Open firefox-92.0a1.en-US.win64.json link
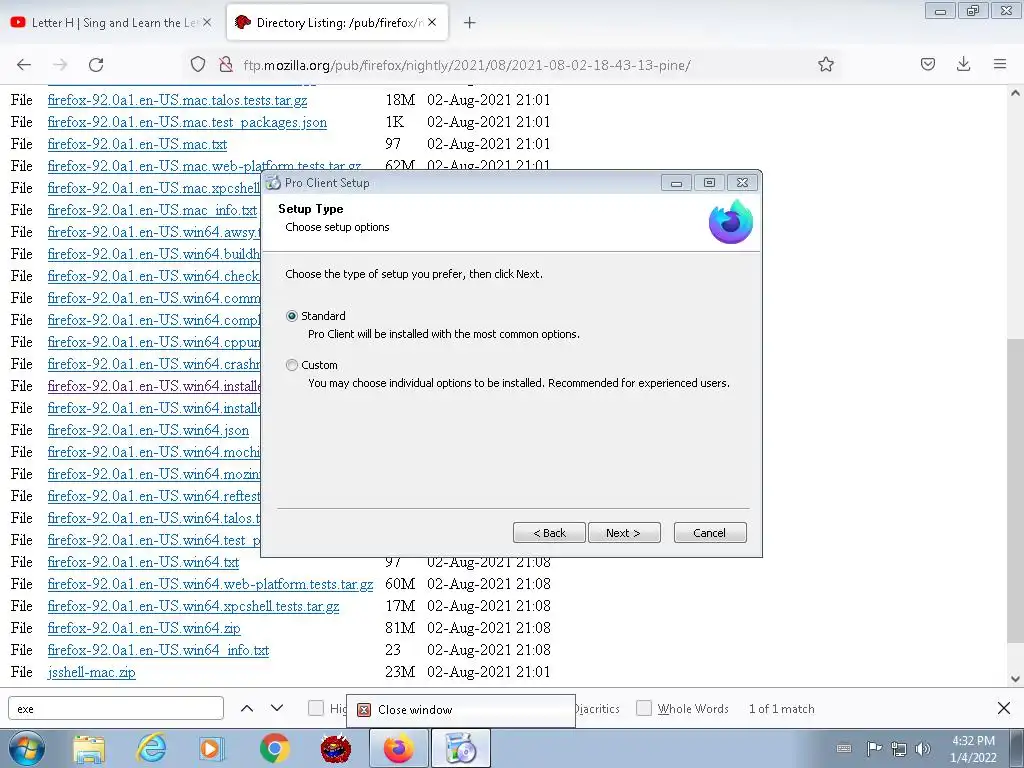1024x768 pixels. click(x=148, y=430)
